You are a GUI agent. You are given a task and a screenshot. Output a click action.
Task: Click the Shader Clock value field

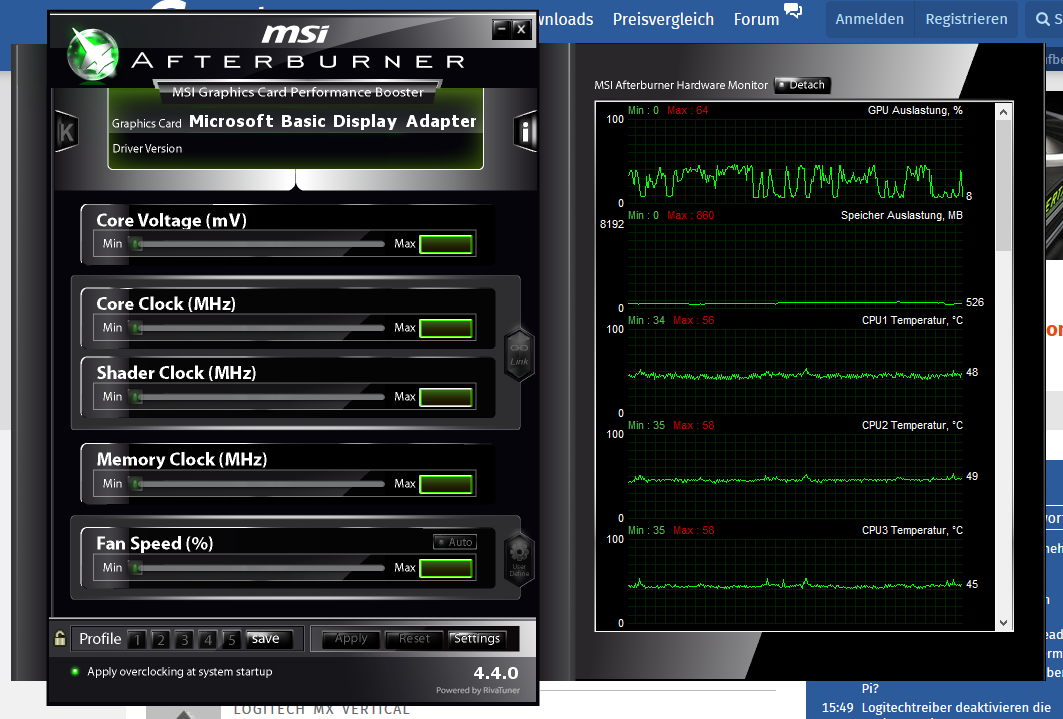point(445,397)
